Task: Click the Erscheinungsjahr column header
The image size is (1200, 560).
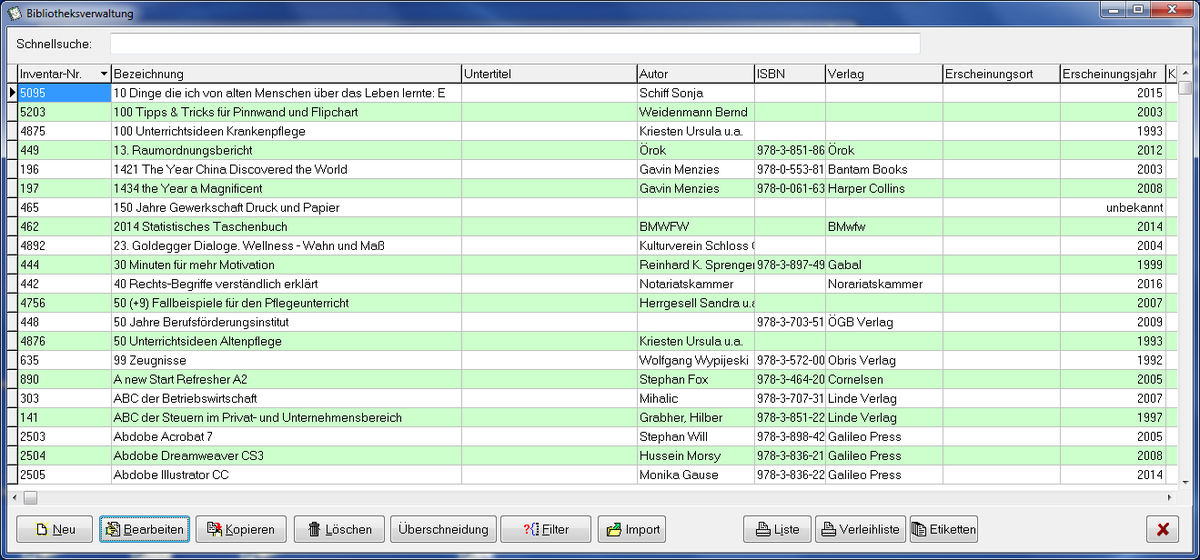Action: click(x=1113, y=74)
